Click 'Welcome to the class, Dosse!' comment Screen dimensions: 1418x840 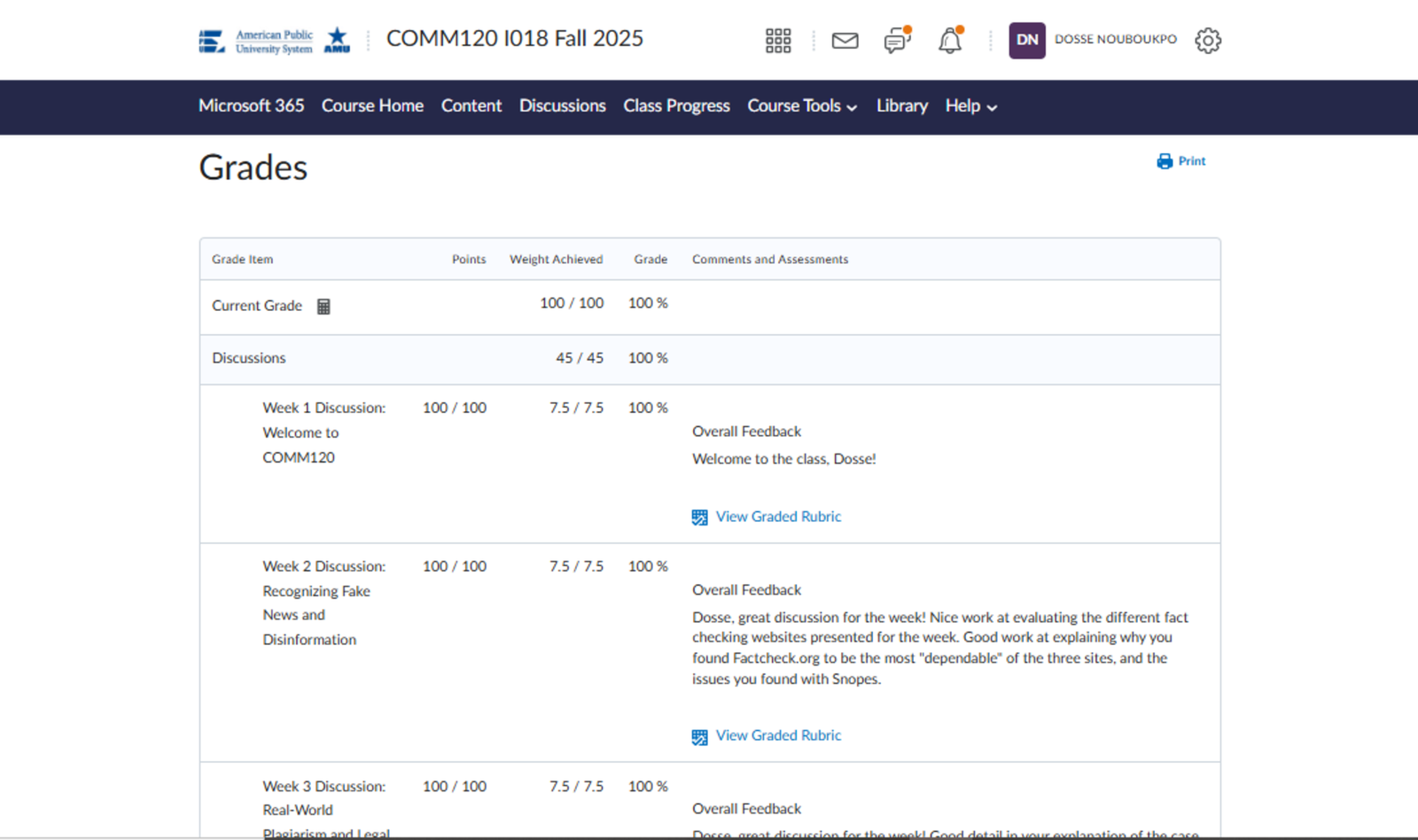(x=784, y=459)
